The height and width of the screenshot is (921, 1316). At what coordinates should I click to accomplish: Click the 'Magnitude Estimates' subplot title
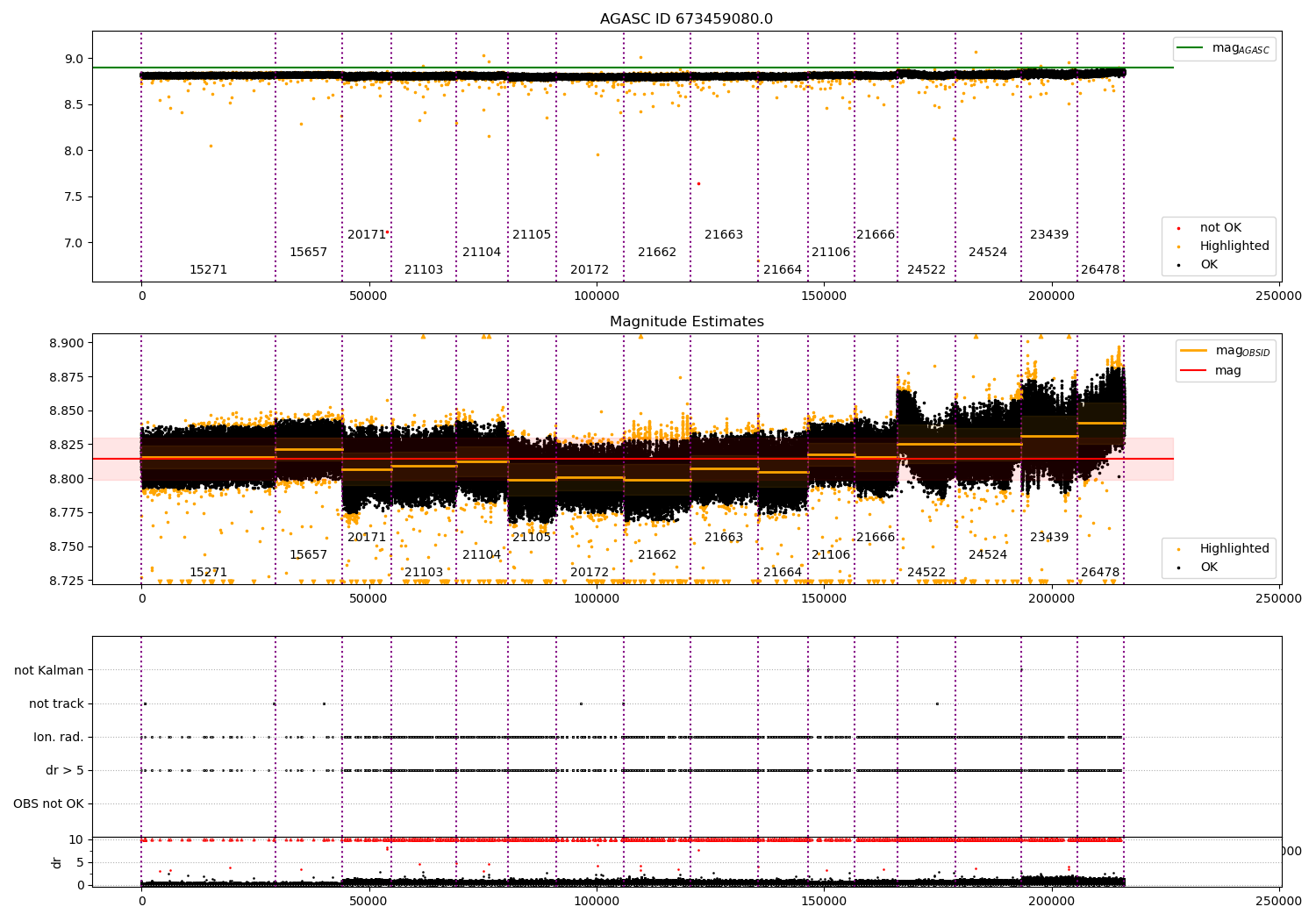[x=687, y=322]
